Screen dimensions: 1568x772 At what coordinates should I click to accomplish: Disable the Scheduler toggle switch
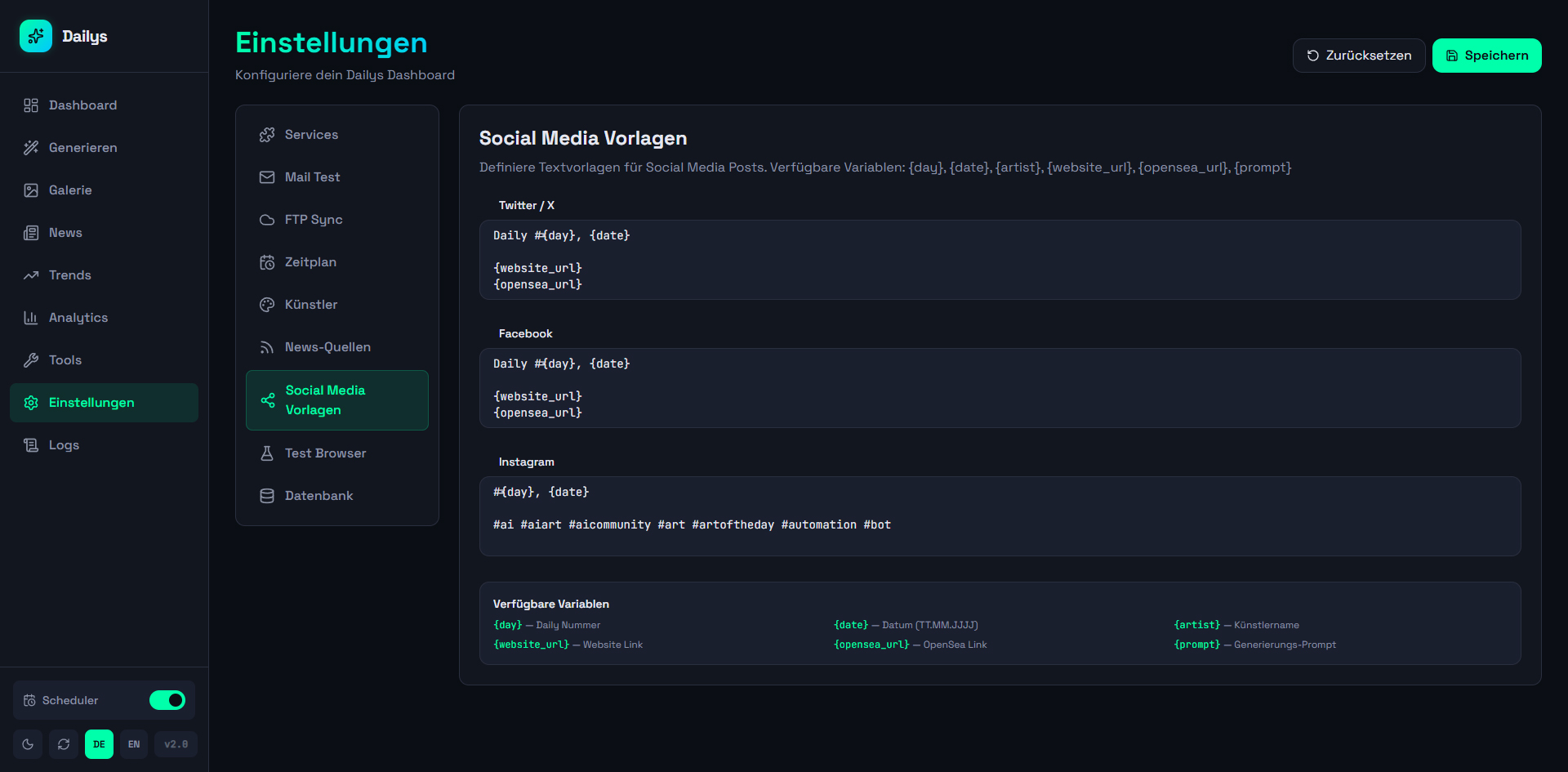[167, 700]
